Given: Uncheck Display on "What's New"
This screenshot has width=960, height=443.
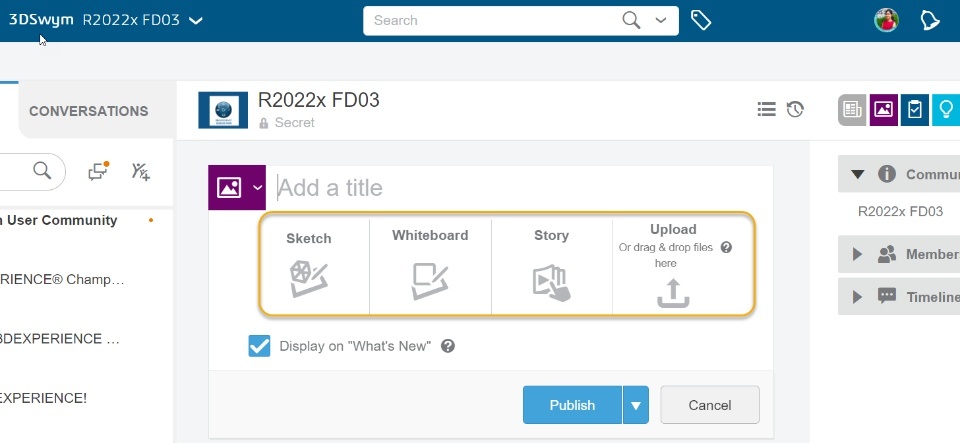Looking at the screenshot, I should point(259,346).
